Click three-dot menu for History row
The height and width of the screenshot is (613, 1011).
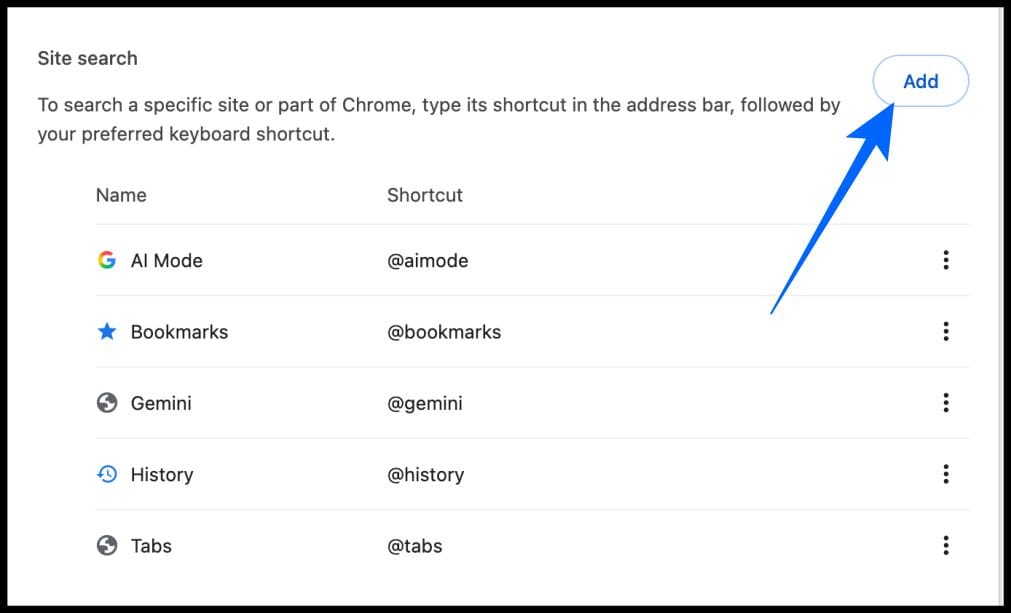point(945,474)
